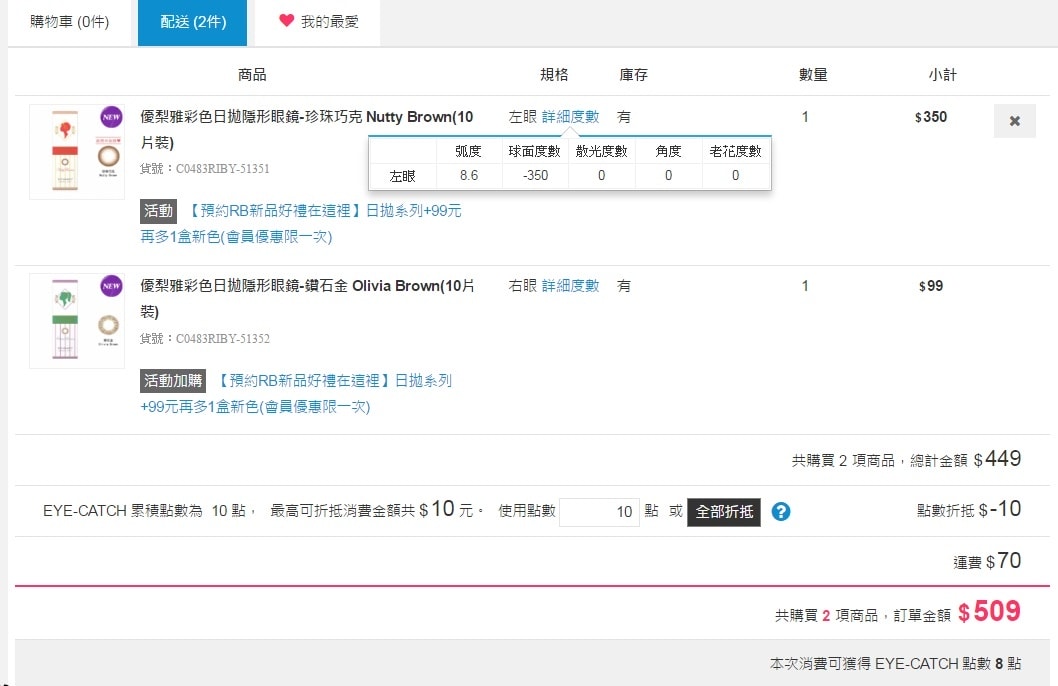Click NEW badge on Olivia Brown product
The height and width of the screenshot is (686, 1058).
coord(112,287)
